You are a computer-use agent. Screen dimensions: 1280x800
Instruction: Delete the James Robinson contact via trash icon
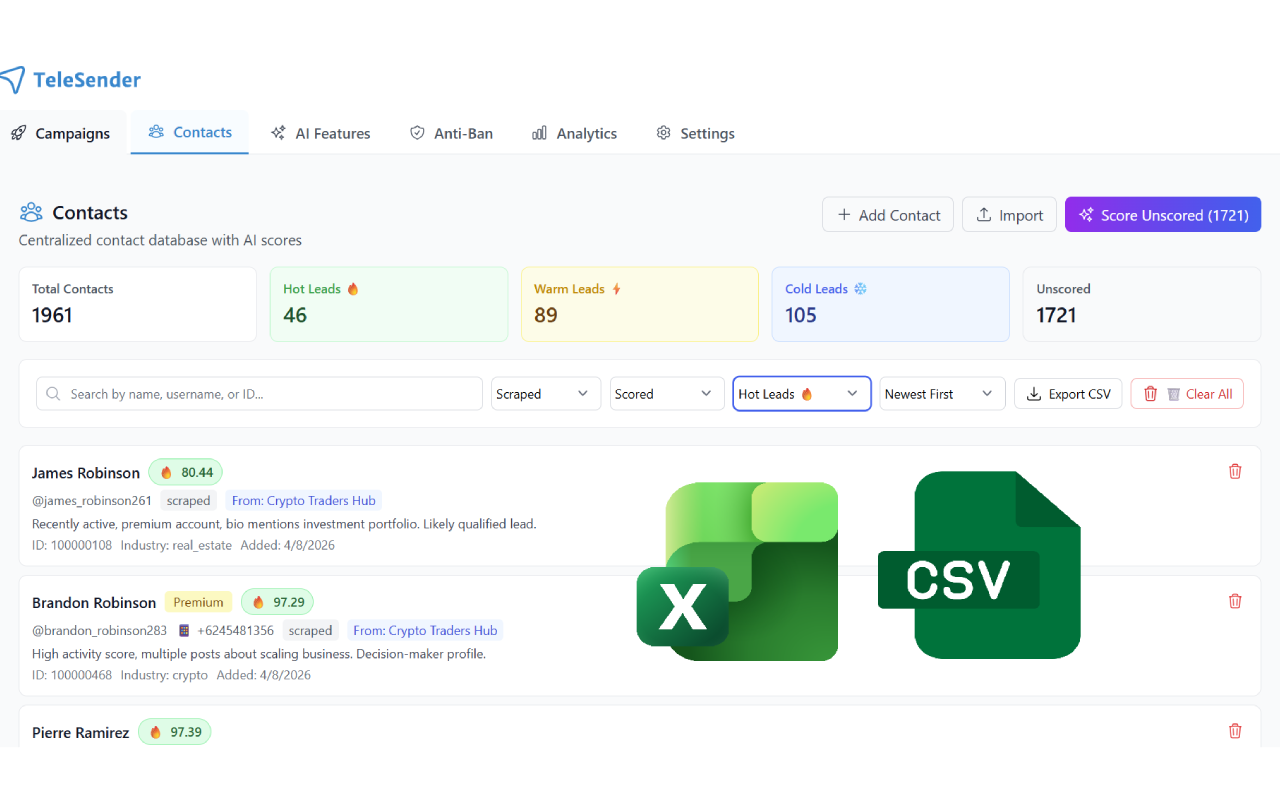[x=1235, y=471]
